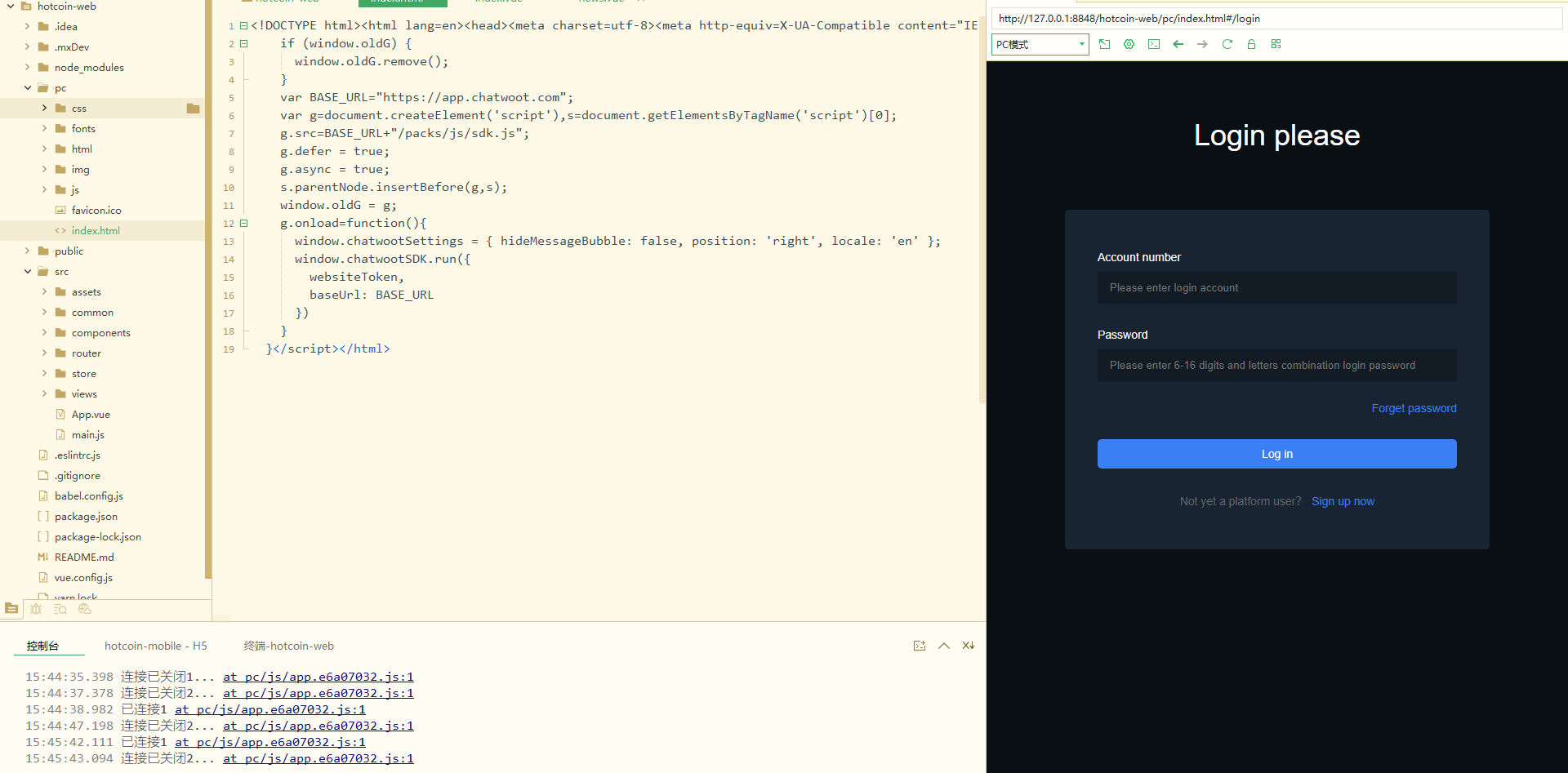Click the new terminal icon in console panel
Viewport: 1568px width, 773px height.
click(920, 646)
